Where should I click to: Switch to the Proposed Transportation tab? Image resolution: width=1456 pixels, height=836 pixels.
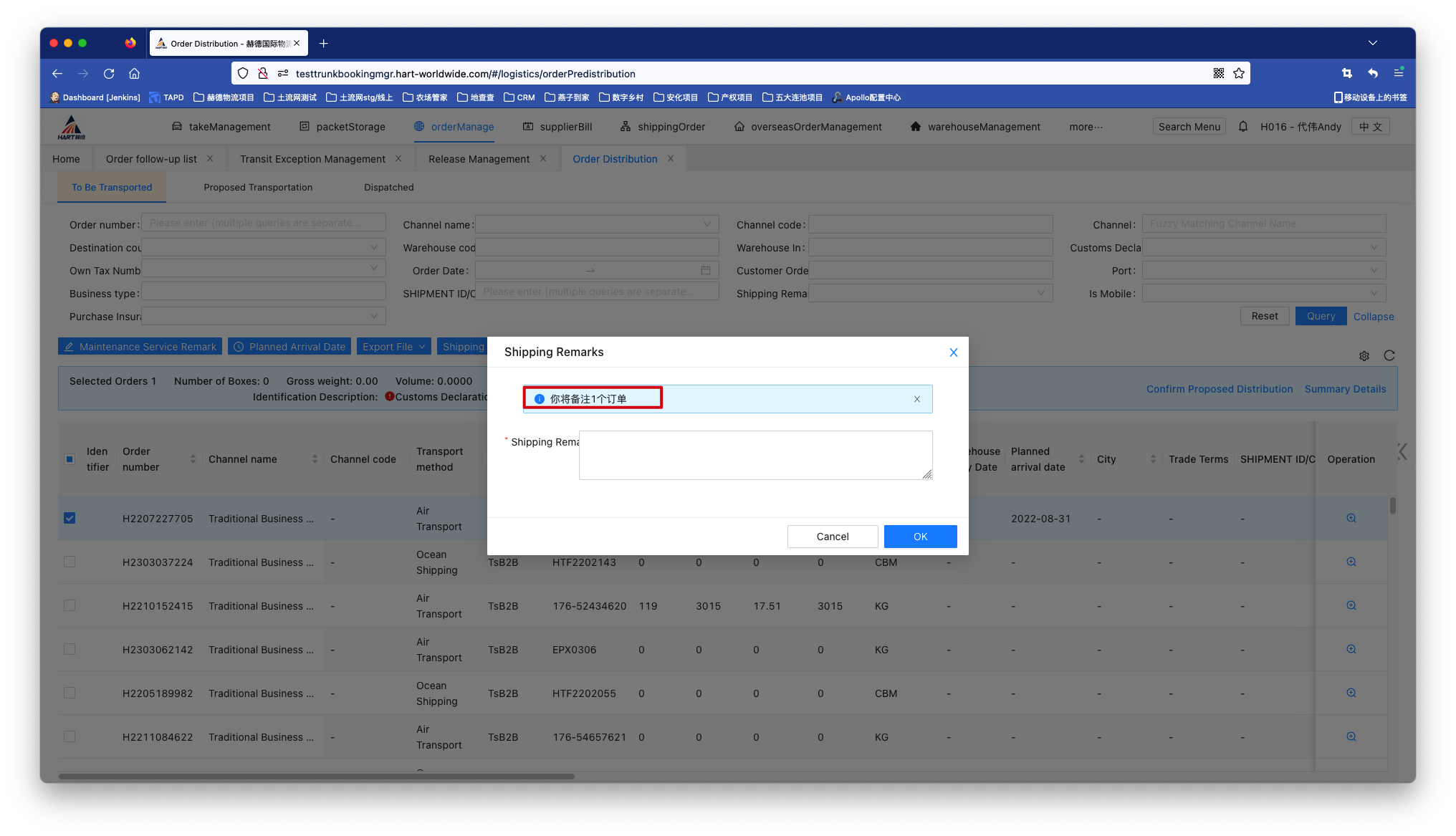coord(258,188)
